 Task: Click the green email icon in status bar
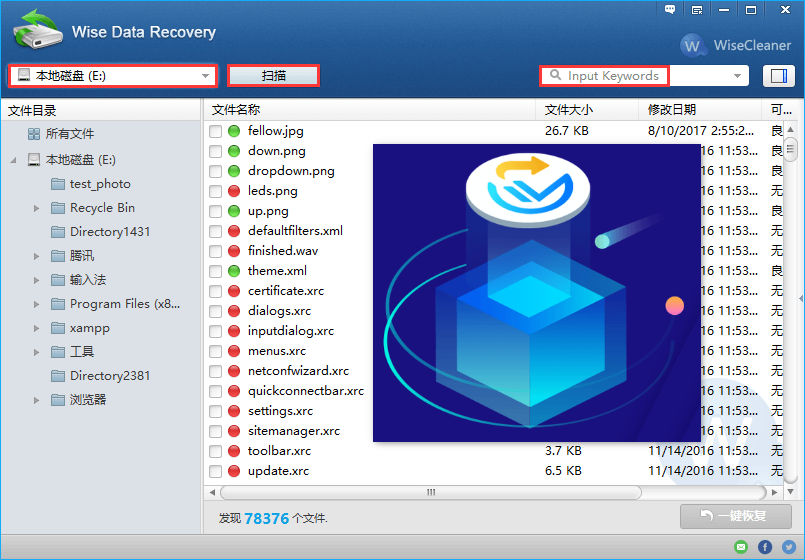coord(741,547)
